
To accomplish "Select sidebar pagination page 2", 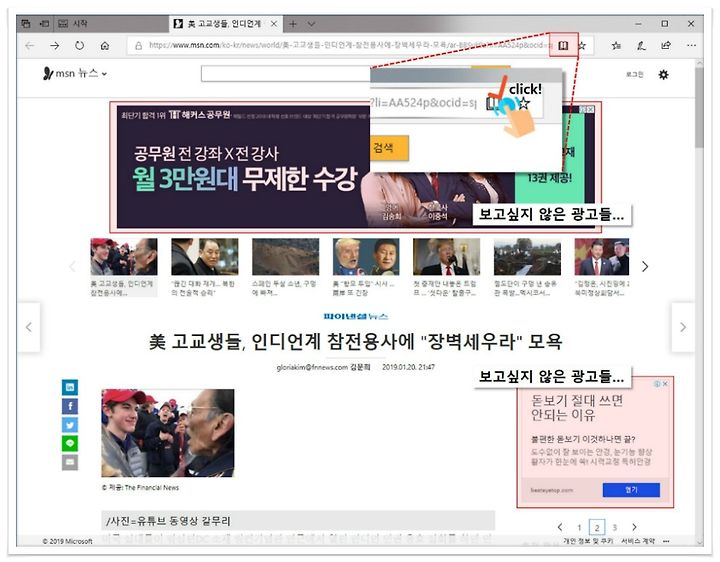I will coord(596,528).
